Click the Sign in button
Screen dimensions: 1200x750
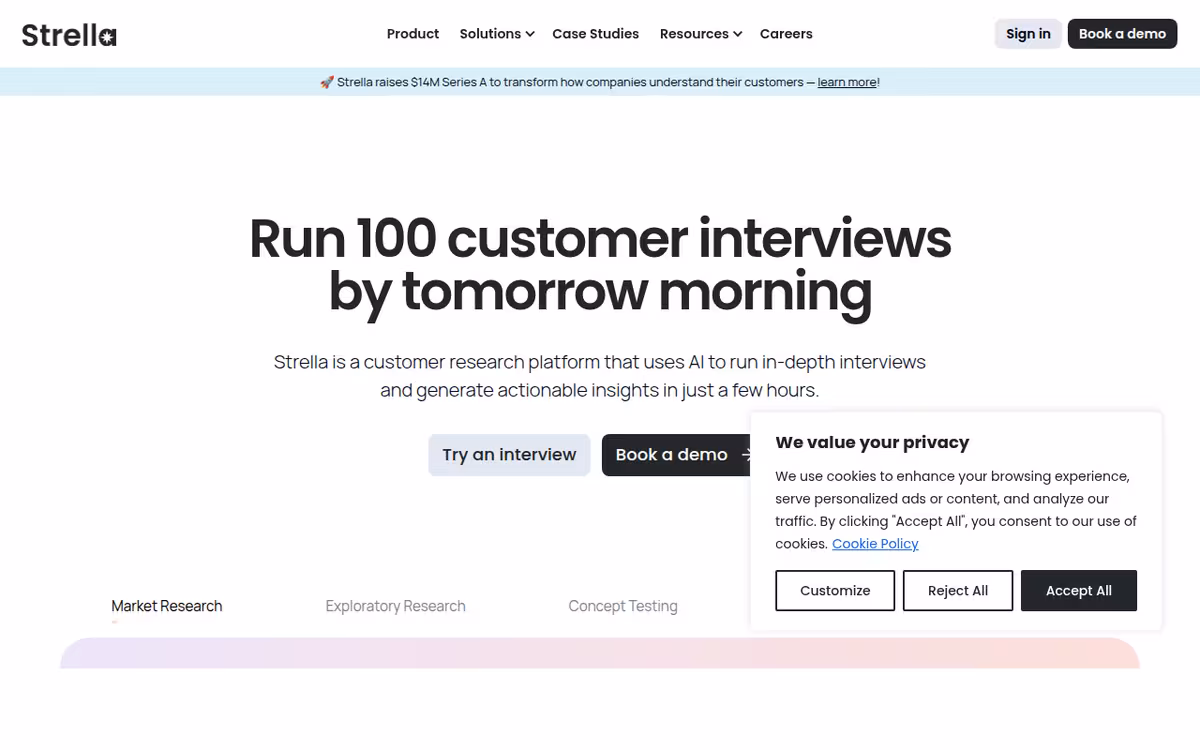coord(1028,34)
